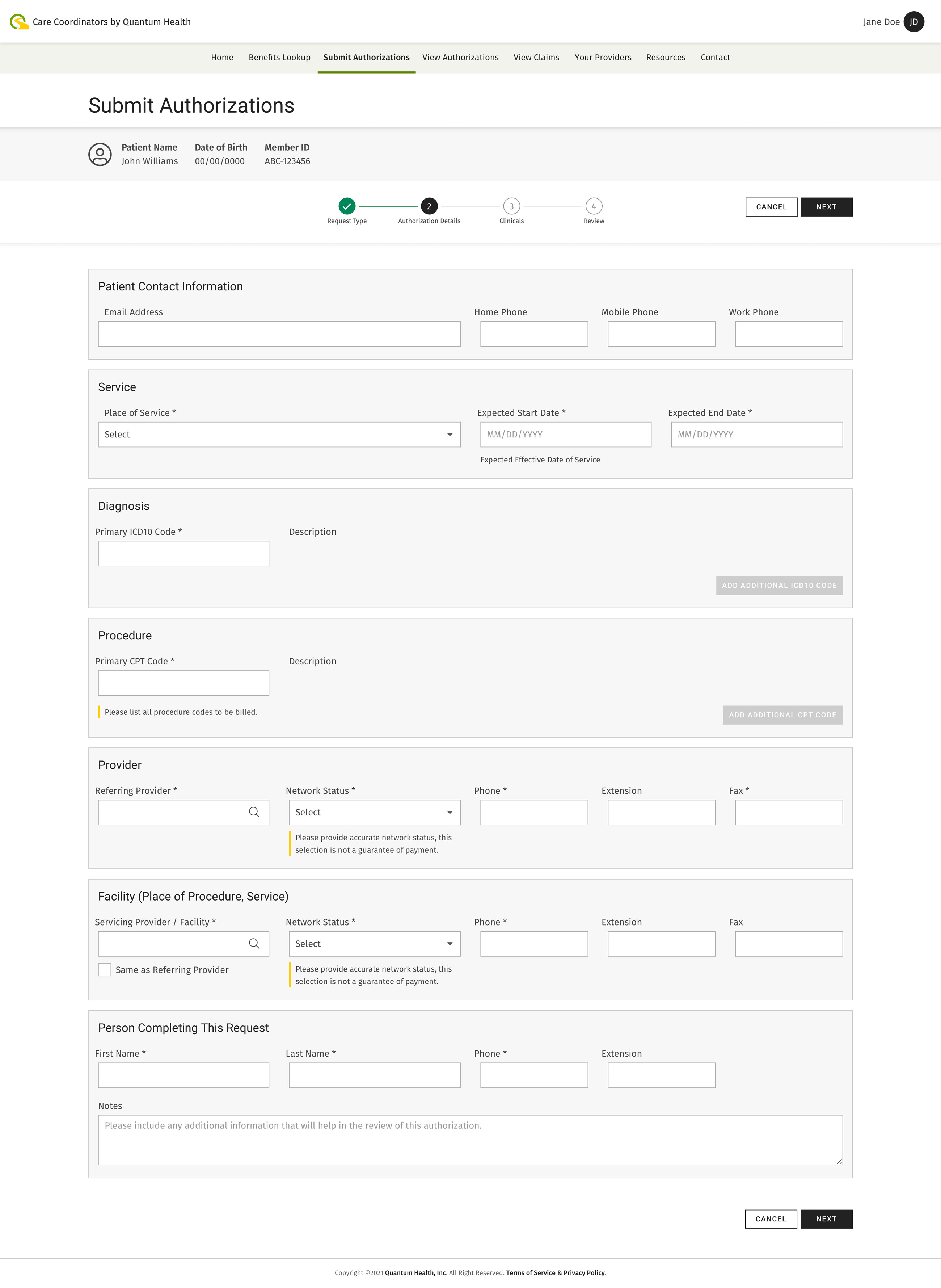The image size is (941, 1288).
Task: Expand the Facility Network Status dropdown
Action: point(374,944)
